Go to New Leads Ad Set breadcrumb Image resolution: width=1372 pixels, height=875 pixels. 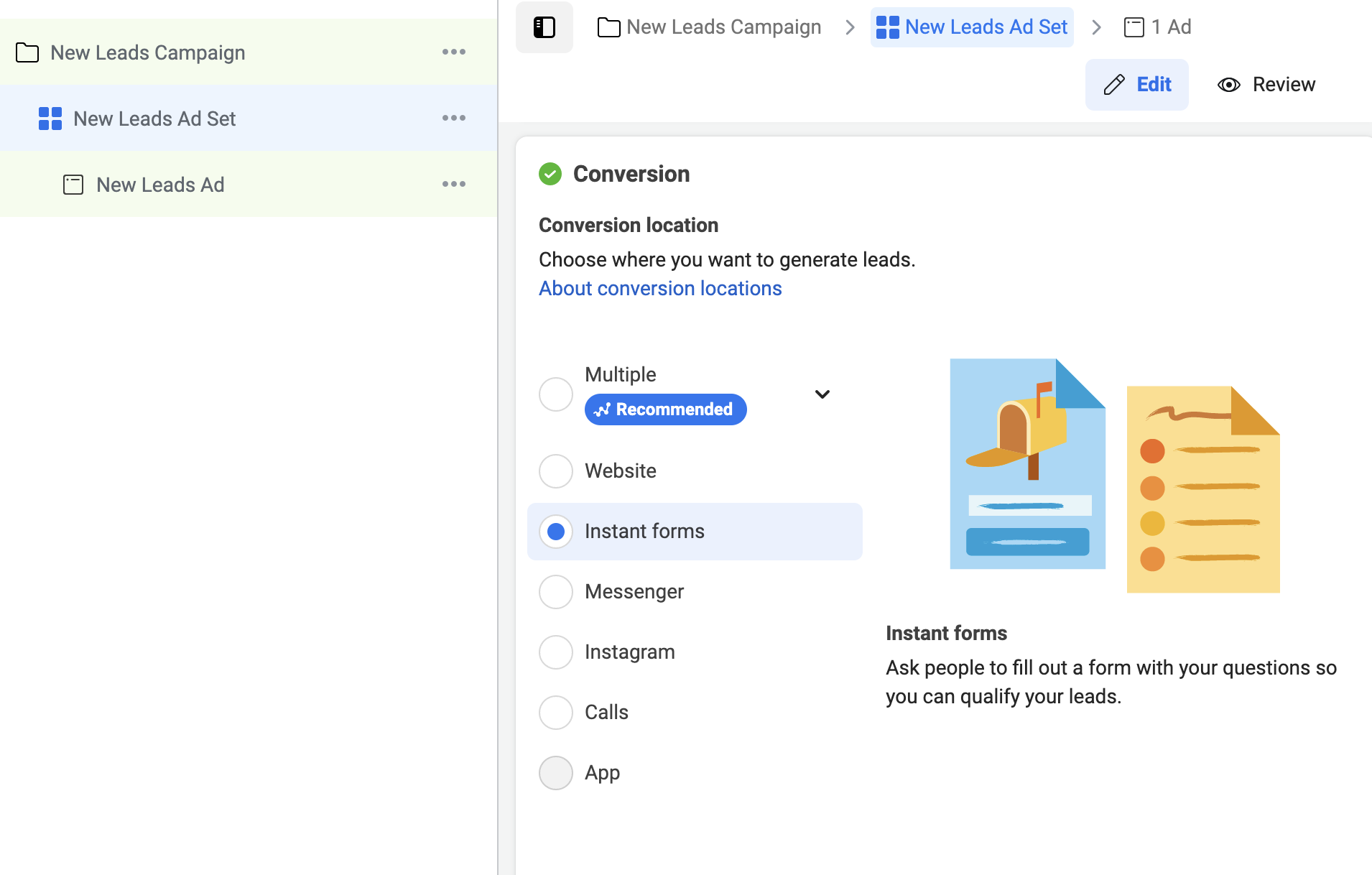click(x=972, y=27)
